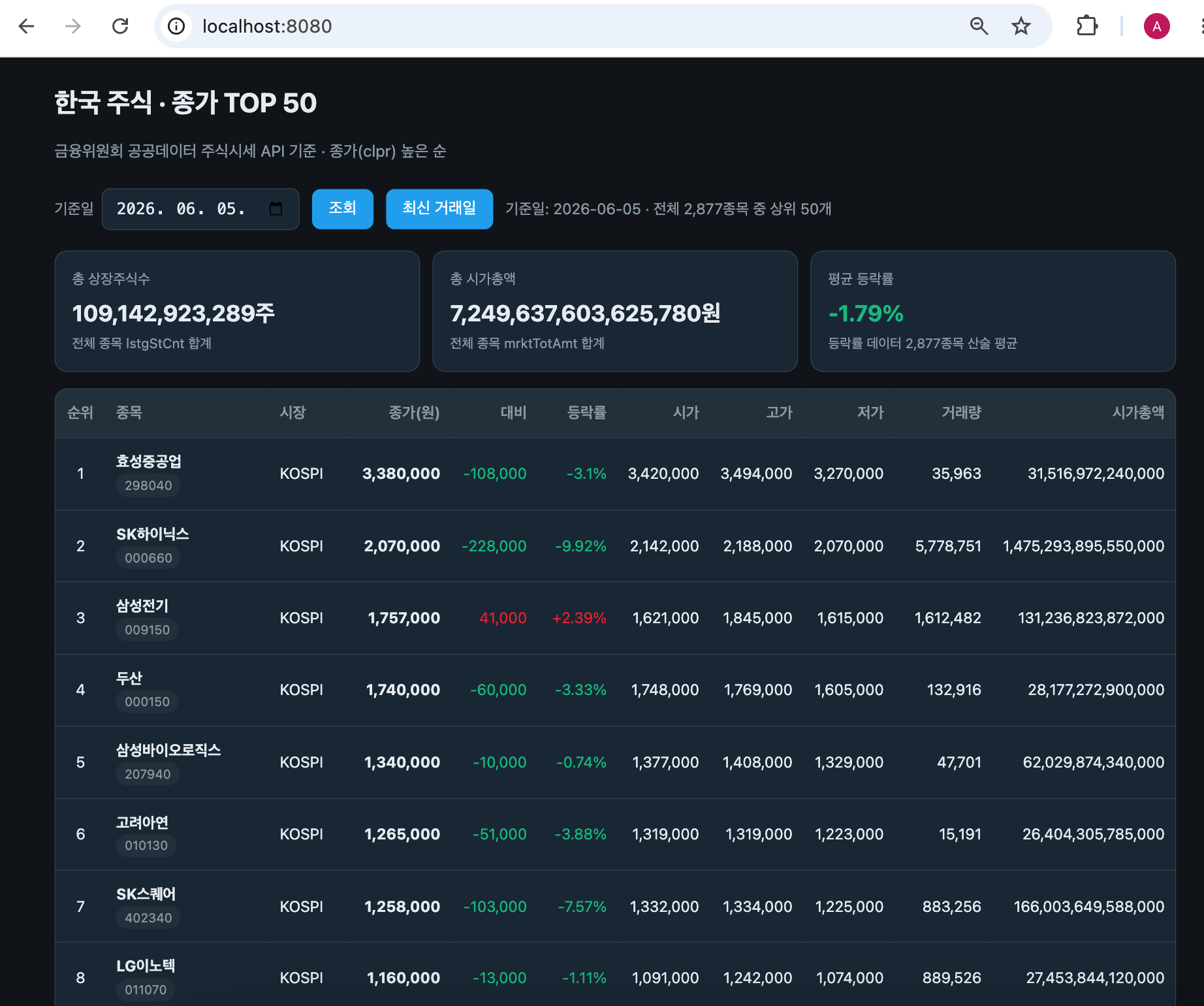The width and height of the screenshot is (1204, 1006).
Task: Click the 조회 button
Action: point(342,209)
